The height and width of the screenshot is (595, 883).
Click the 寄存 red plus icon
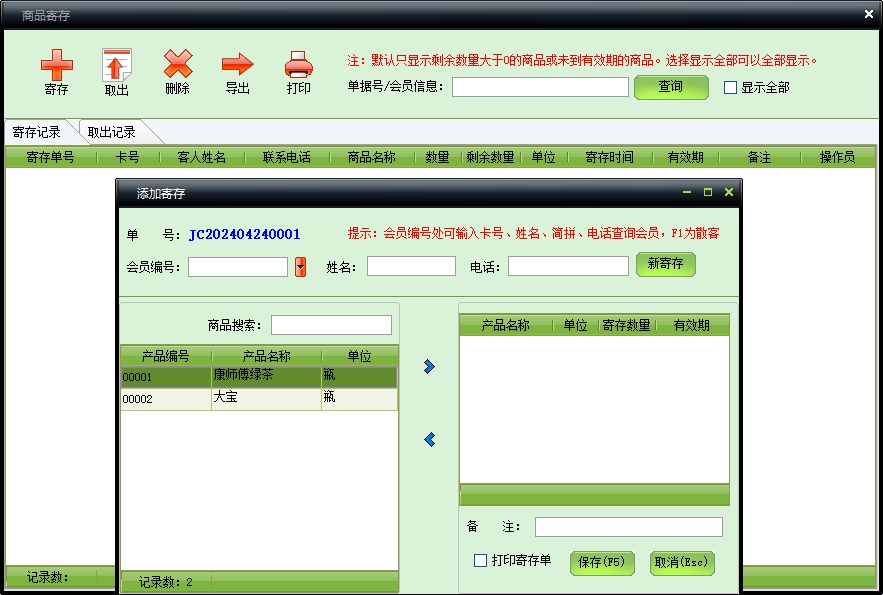57,66
